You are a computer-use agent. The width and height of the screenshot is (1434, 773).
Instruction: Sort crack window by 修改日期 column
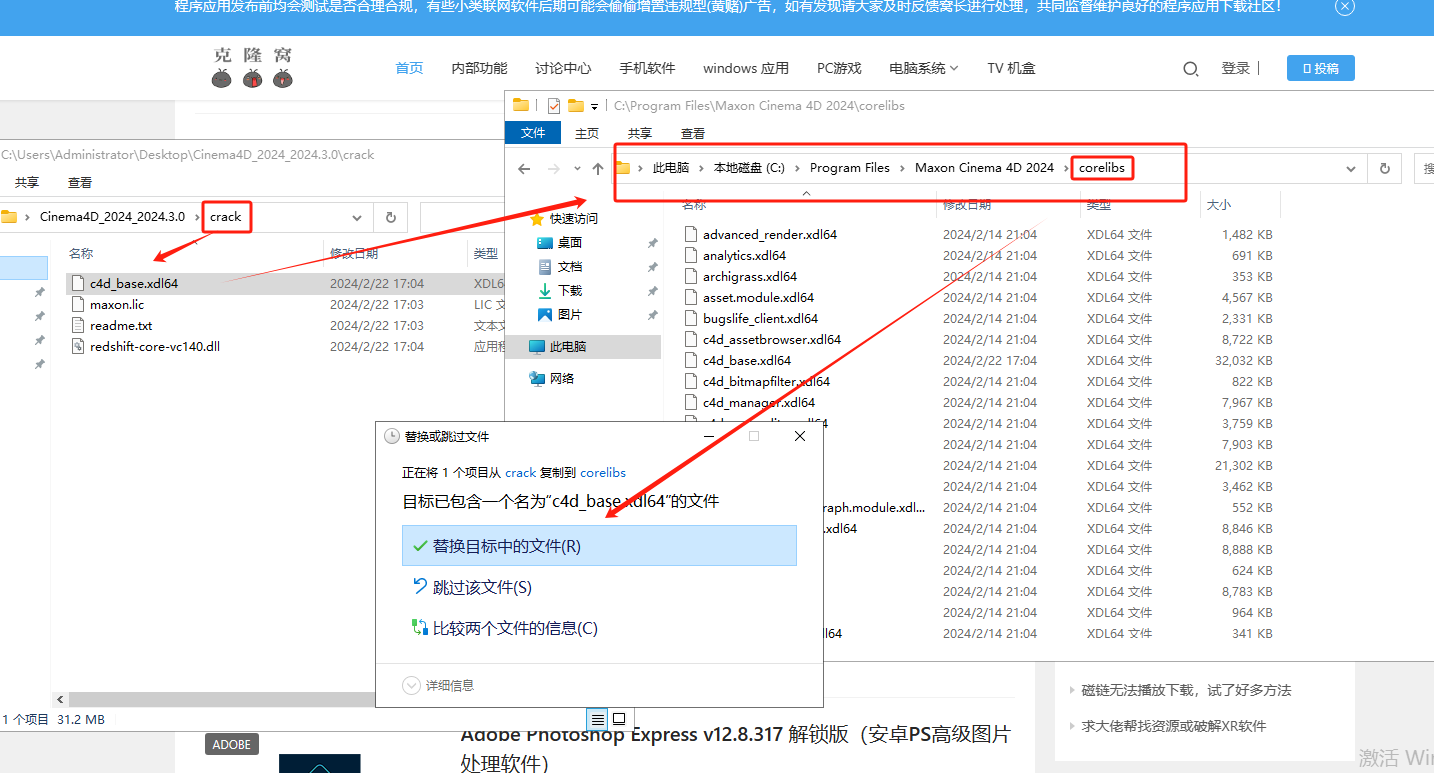354,253
